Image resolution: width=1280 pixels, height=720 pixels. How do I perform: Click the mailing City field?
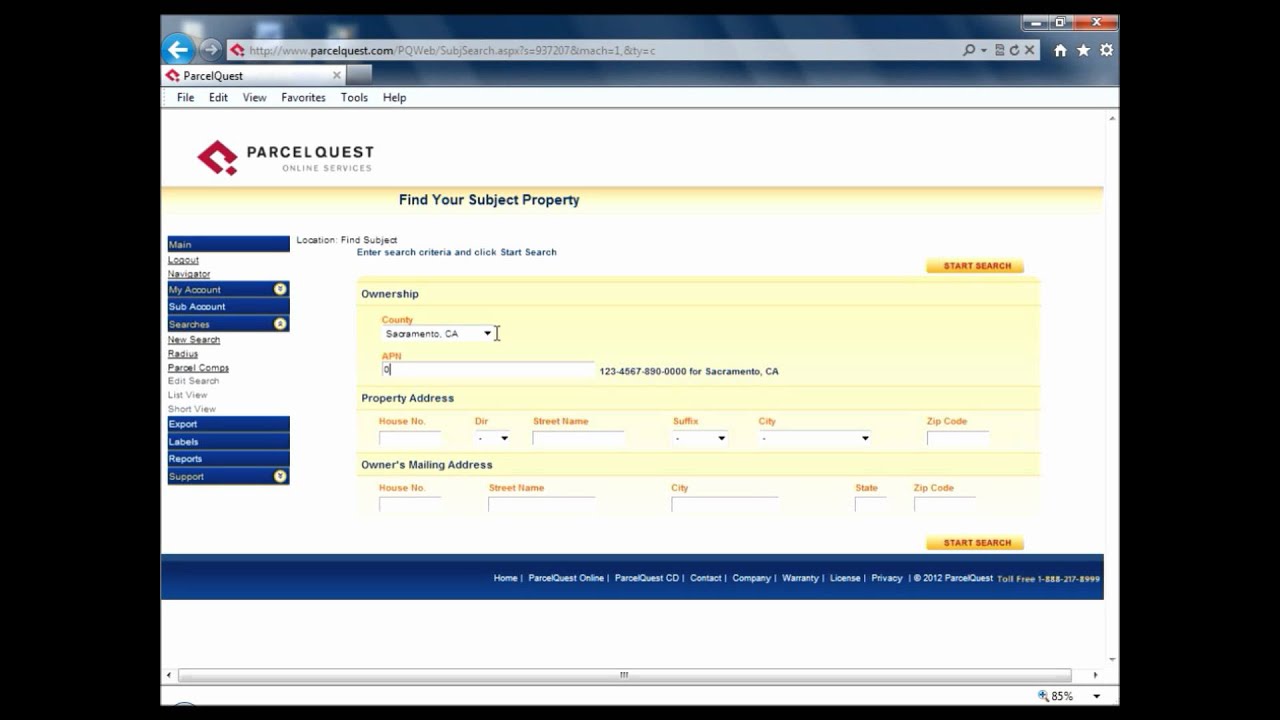pyautogui.click(x=725, y=505)
